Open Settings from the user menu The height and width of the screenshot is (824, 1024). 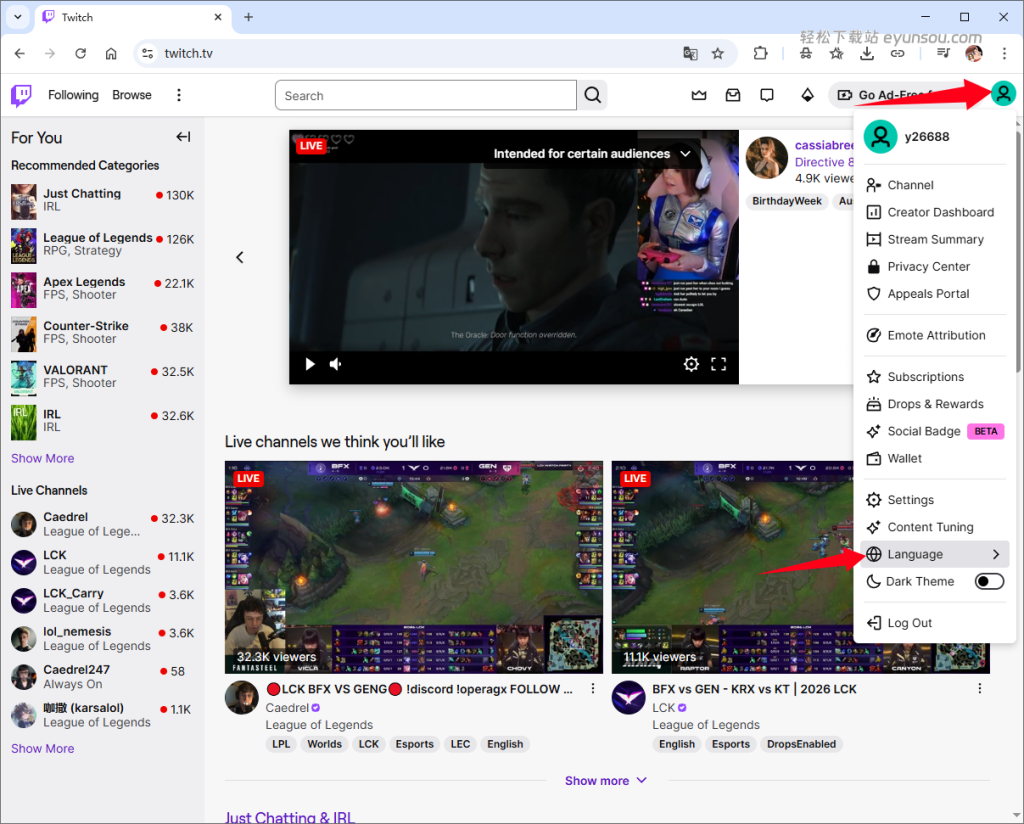click(935, 500)
